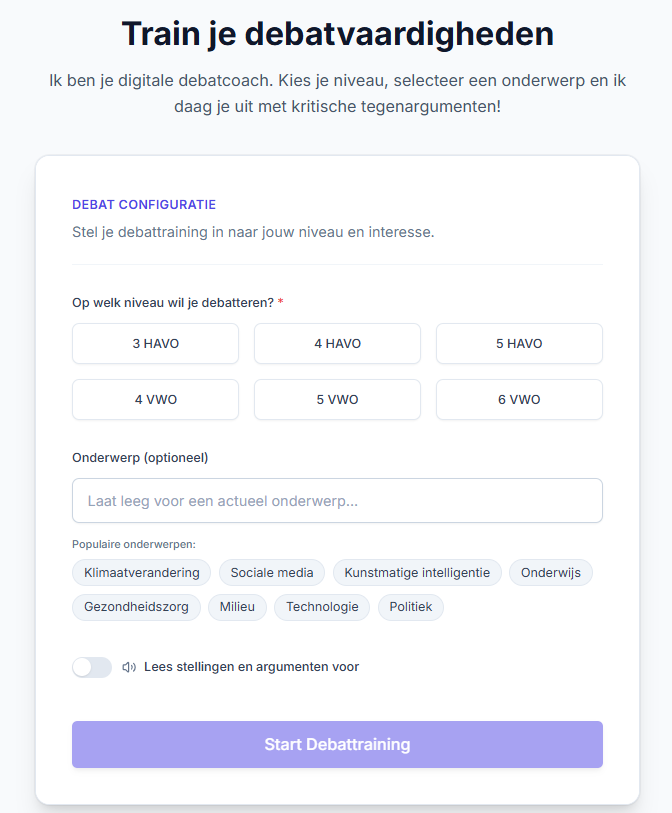Pick the 6 VWO level option
Viewport: 672px width, 813px height.
pyautogui.click(x=519, y=400)
